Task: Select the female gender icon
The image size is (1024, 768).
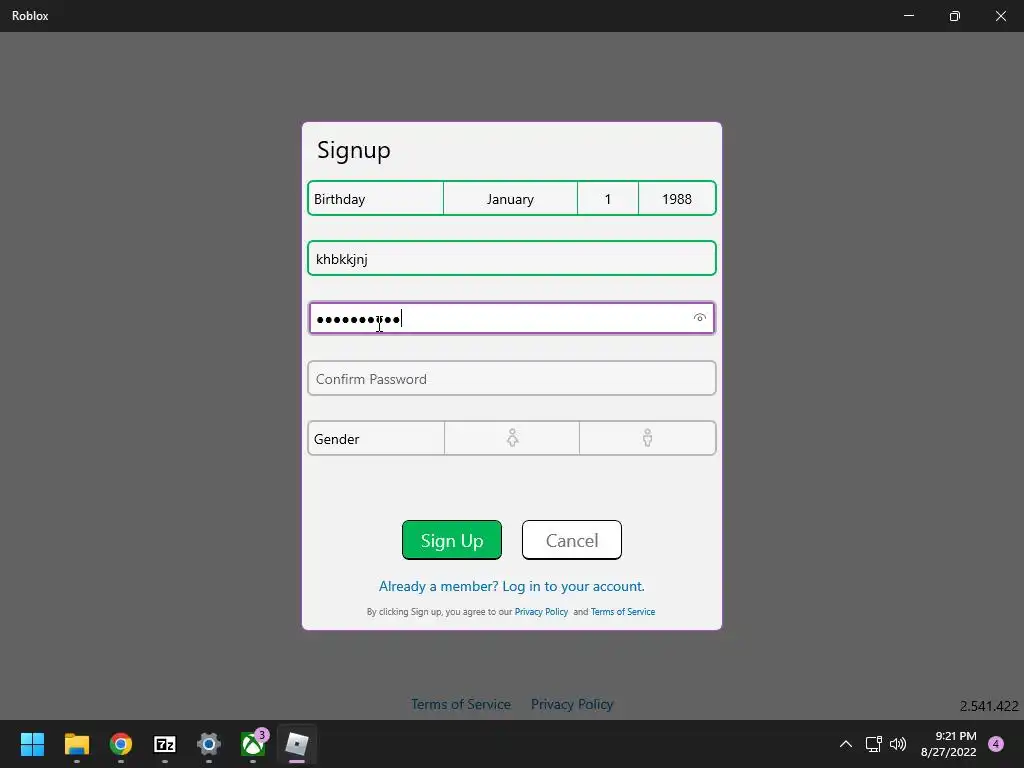Action: coord(512,438)
